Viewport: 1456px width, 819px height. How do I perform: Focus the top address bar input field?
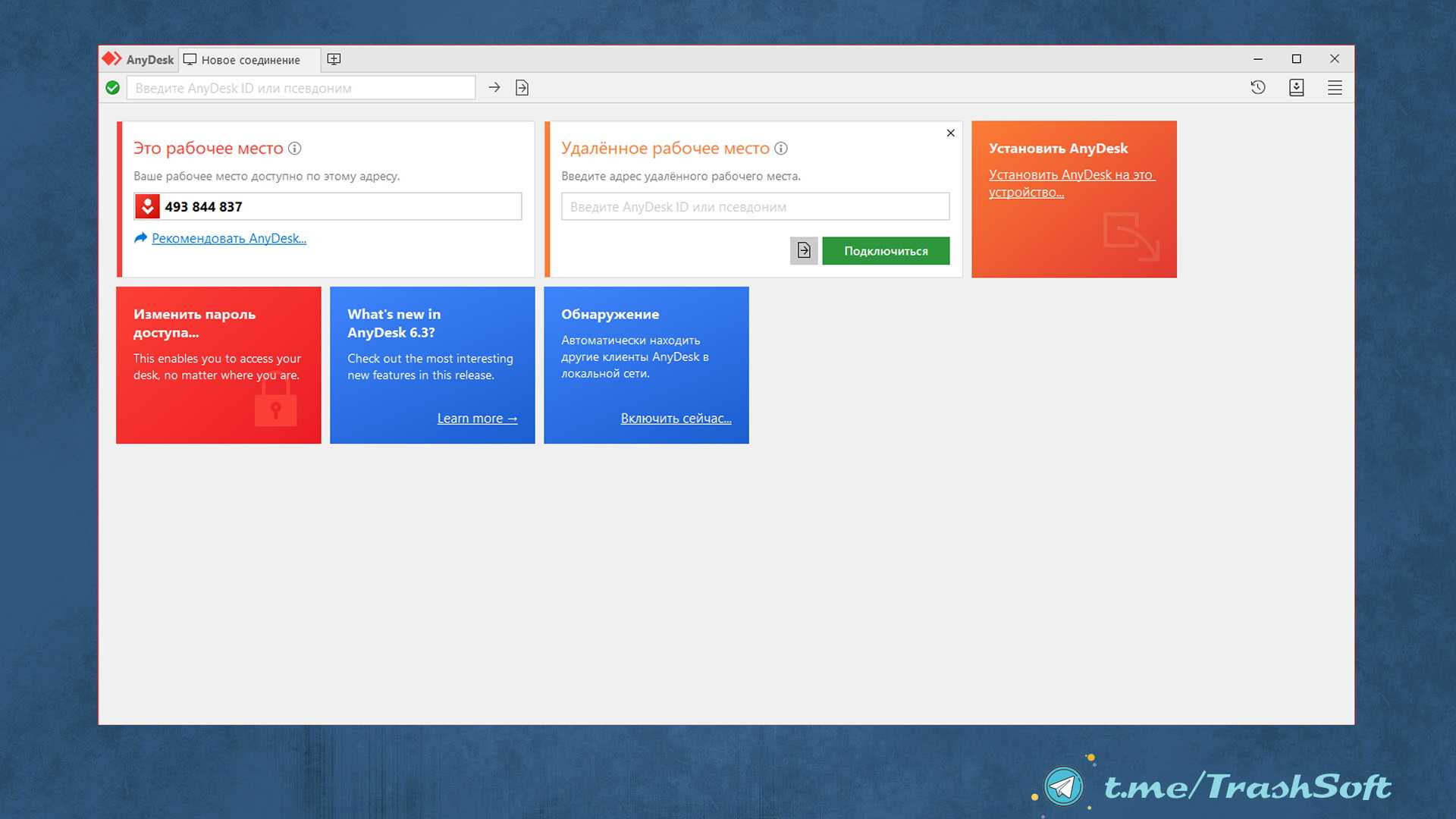301,88
